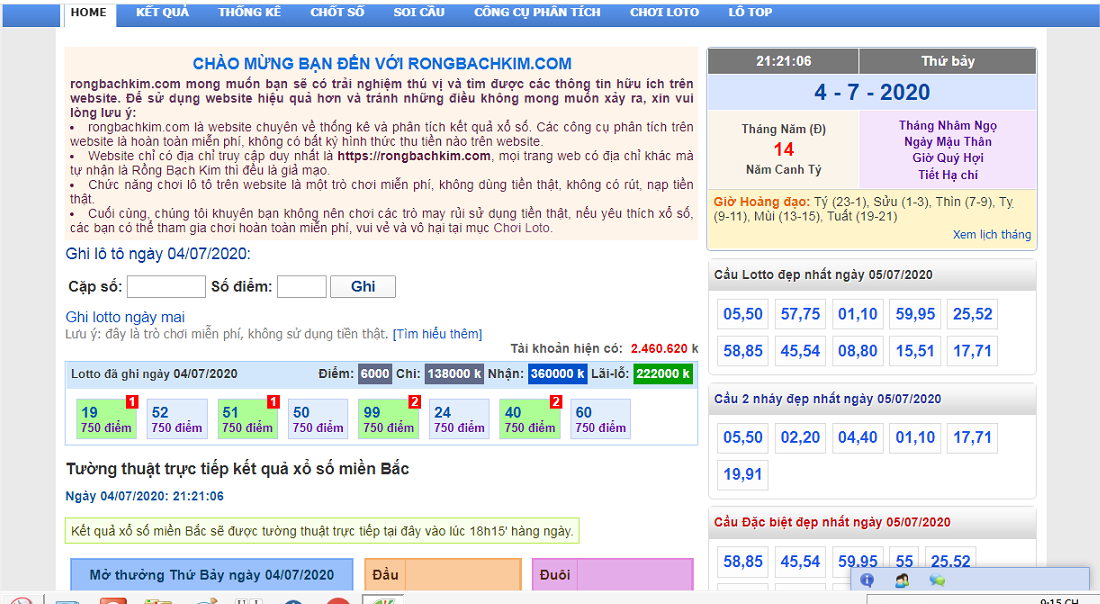Open pair 05,50 under Cầu Lotto đẹp nhất
The height and width of the screenshot is (604, 1100).
[x=743, y=314]
